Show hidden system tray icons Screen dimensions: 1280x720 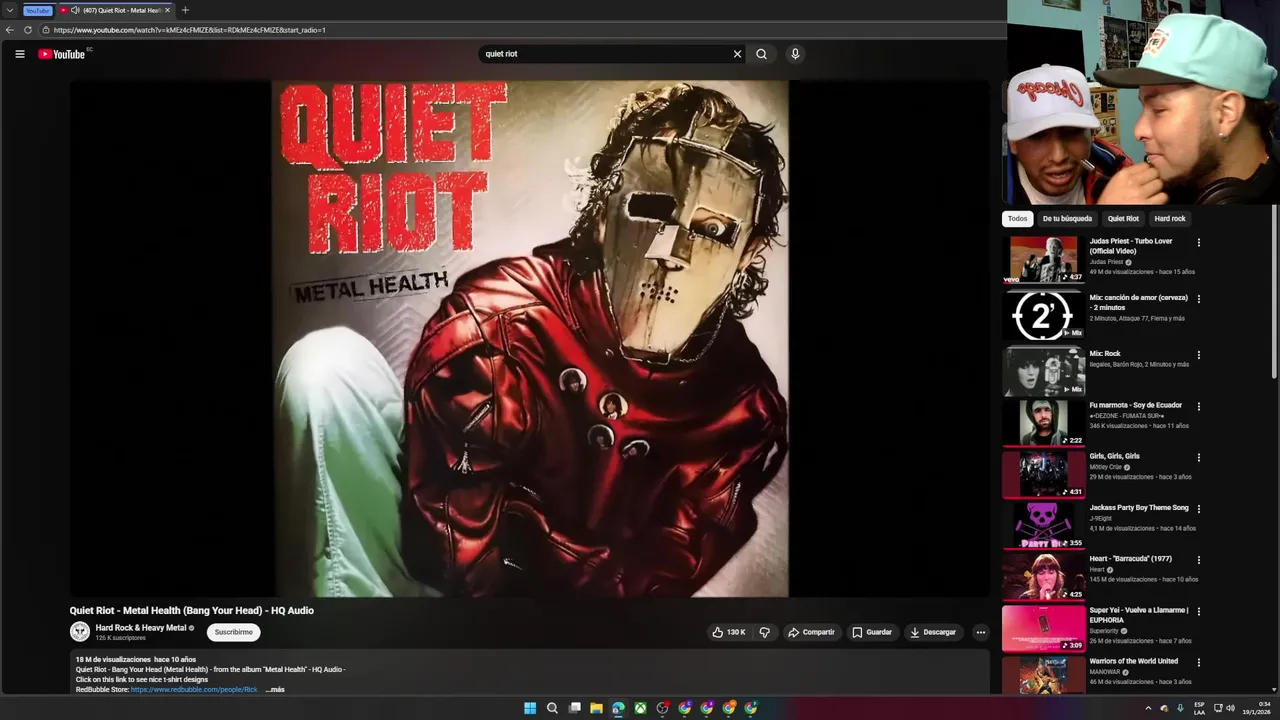1148,708
